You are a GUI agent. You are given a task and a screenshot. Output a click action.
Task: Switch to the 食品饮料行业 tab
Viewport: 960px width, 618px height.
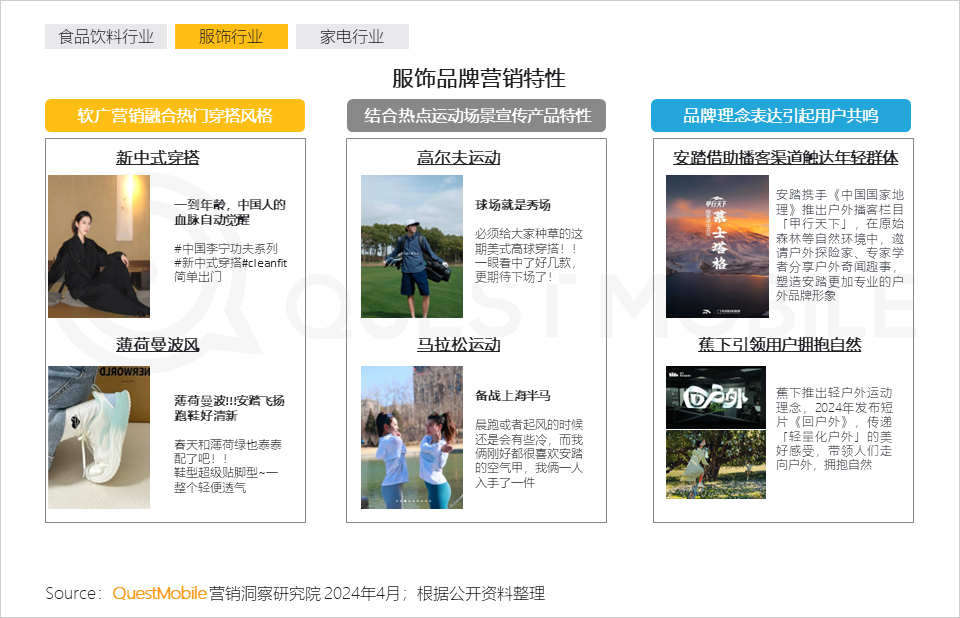pos(106,37)
